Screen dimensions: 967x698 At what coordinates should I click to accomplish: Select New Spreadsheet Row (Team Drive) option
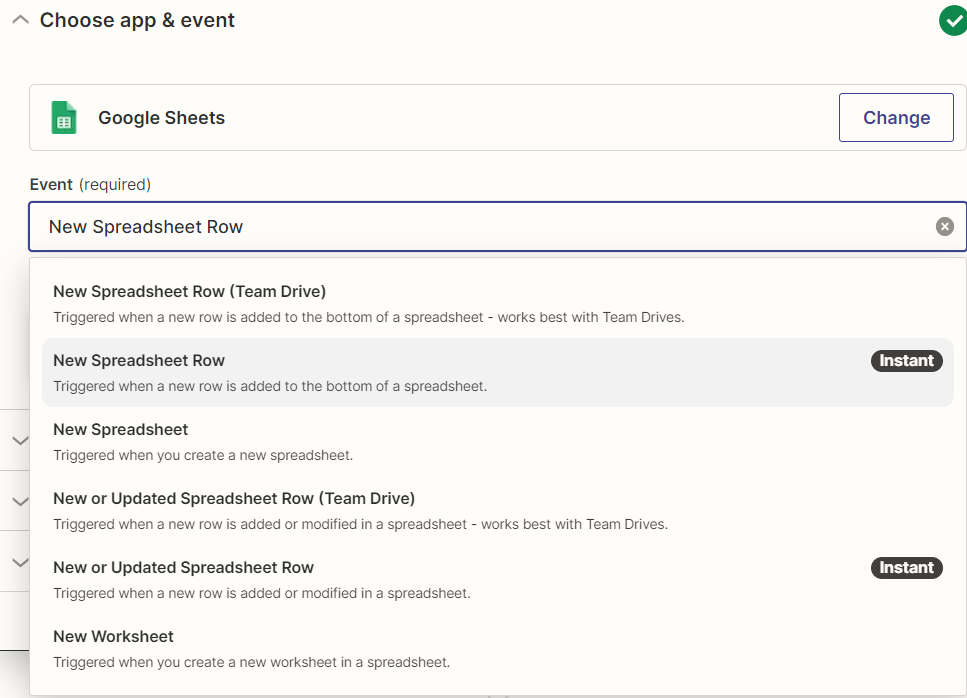tap(498, 303)
